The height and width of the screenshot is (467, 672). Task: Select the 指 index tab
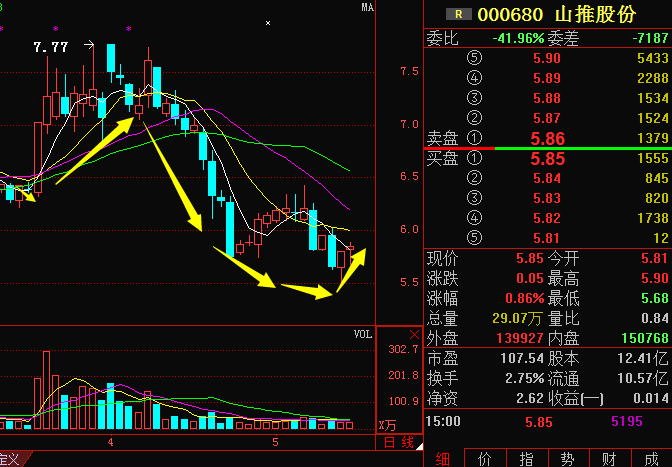click(x=526, y=457)
